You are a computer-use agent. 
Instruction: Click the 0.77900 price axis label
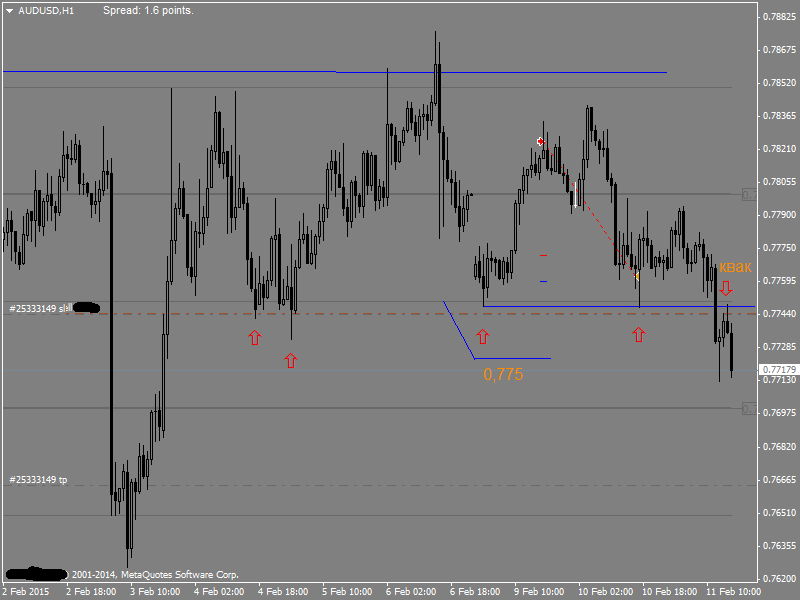(779, 215)
